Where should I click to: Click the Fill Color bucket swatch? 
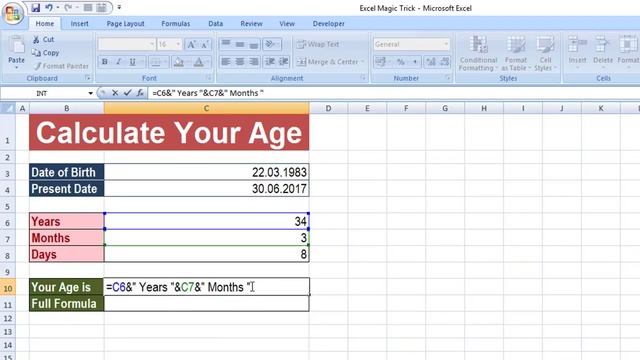point(178,62)
